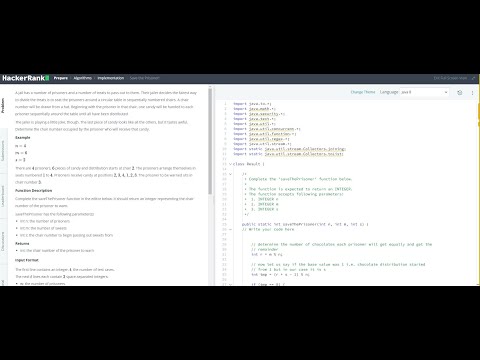Viewport: 480px width, 360px height.
Task: Open the Prepare breadcrumb link
Action: point(61,78)
